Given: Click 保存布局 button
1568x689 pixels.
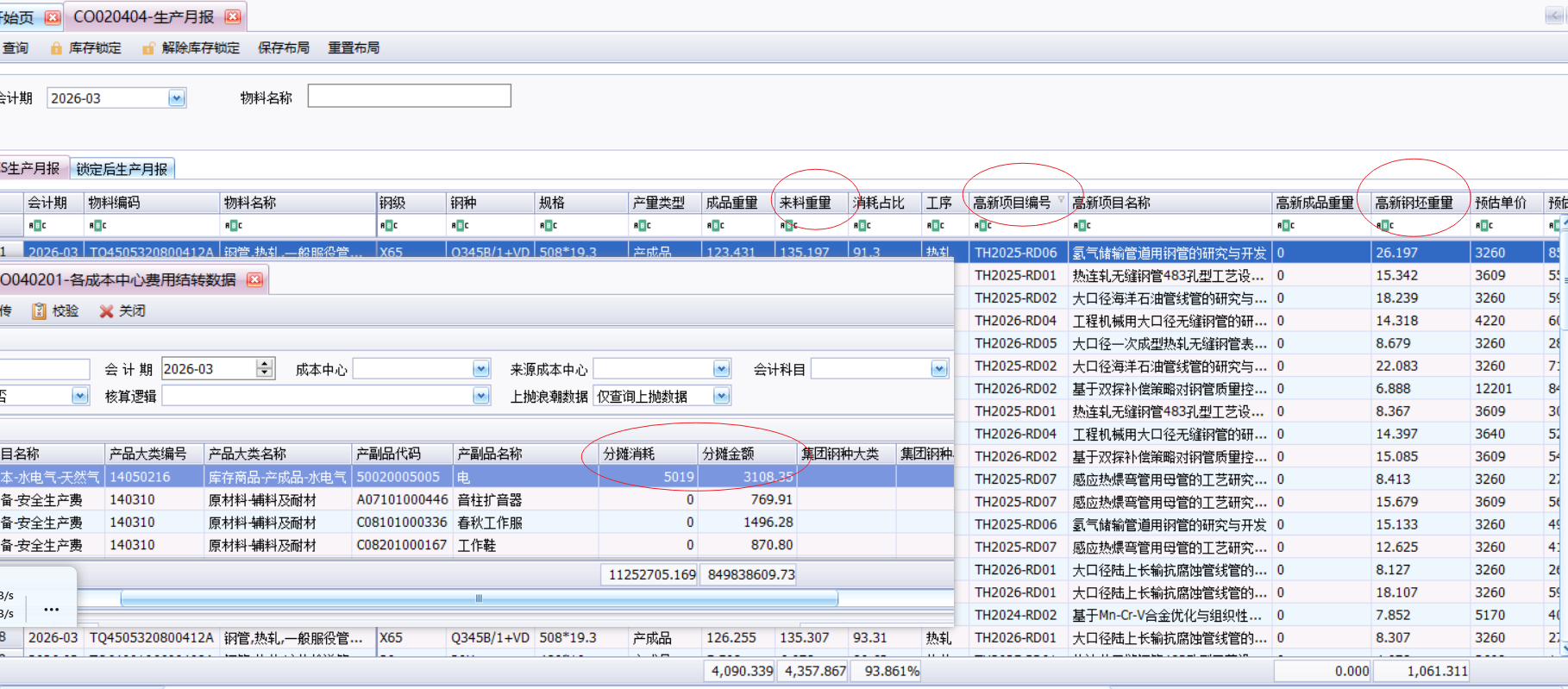Looking at the screenshot, I should click(x=283, y=48).
